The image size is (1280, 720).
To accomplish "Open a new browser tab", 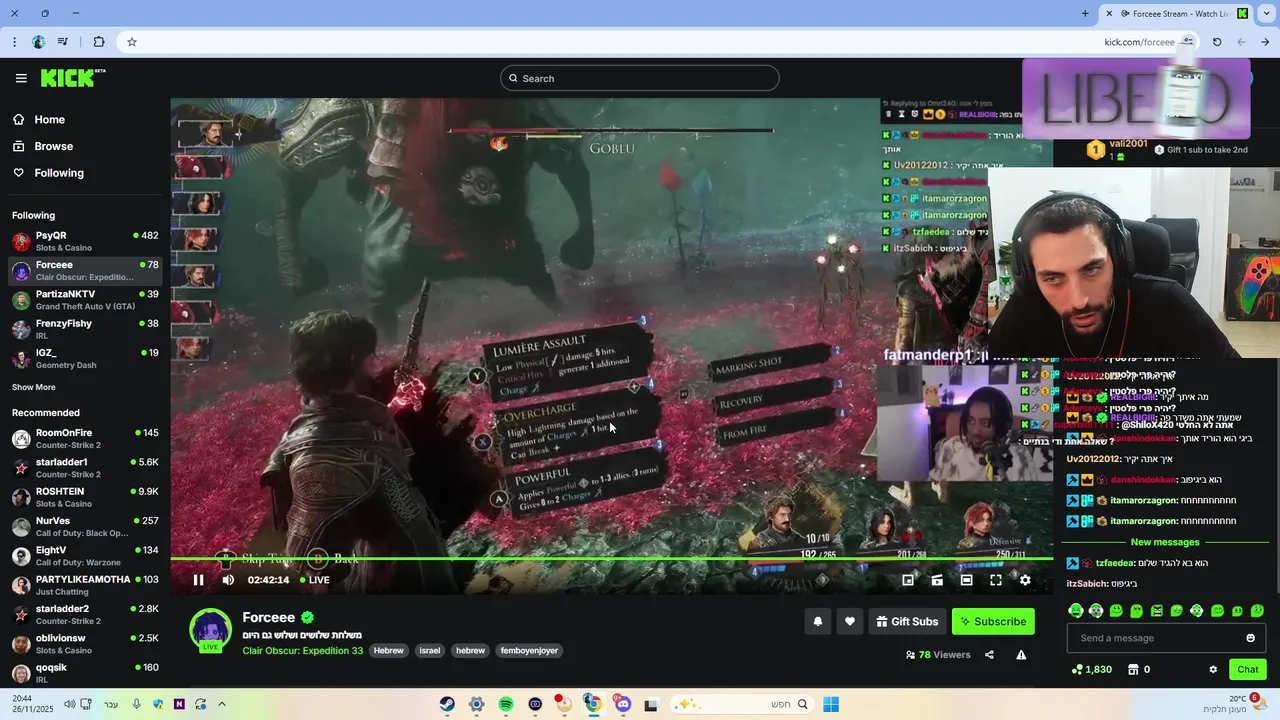I will [1085, 13].
